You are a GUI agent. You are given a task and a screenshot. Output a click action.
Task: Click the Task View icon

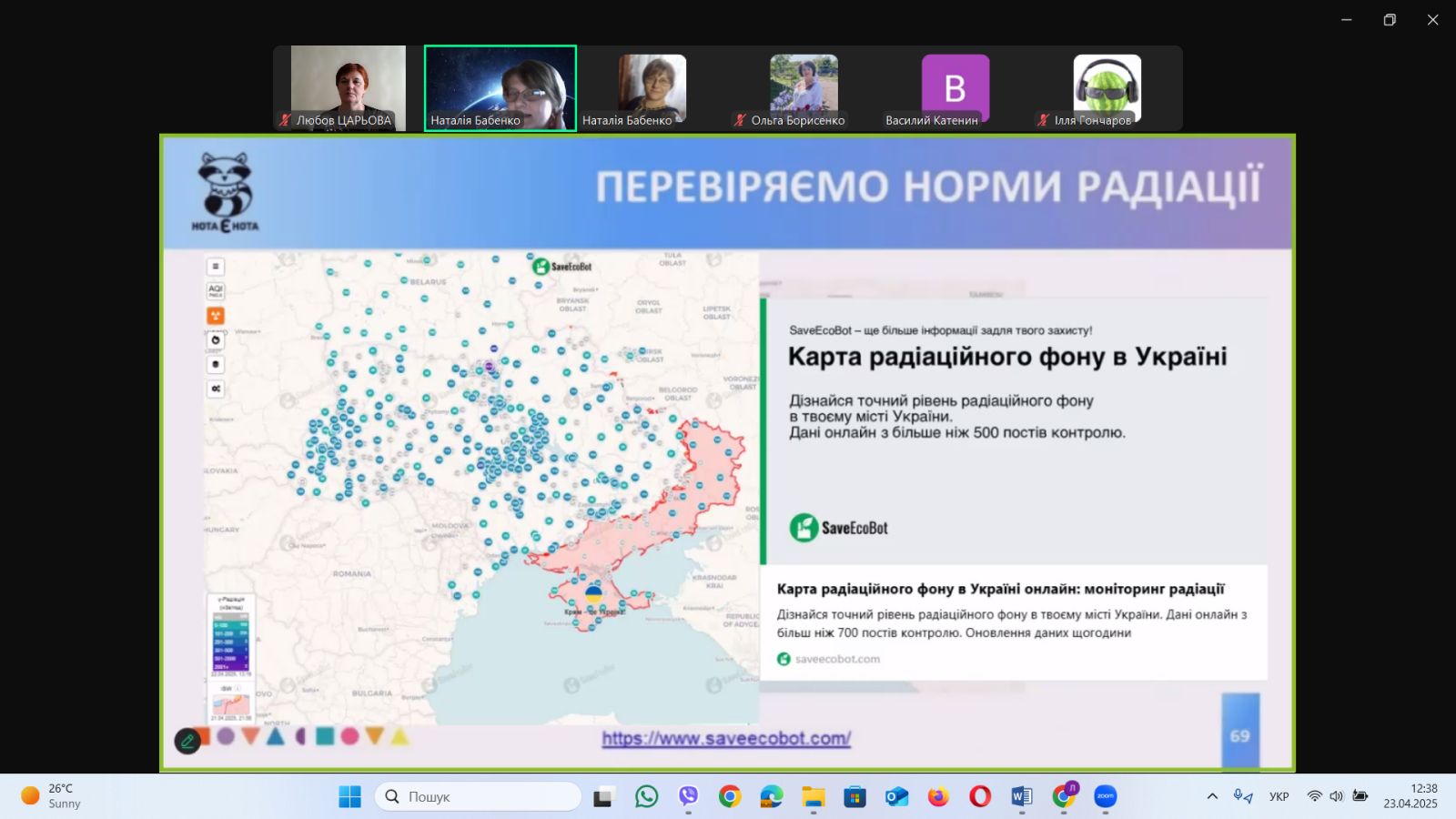click(x=603, y=797)
